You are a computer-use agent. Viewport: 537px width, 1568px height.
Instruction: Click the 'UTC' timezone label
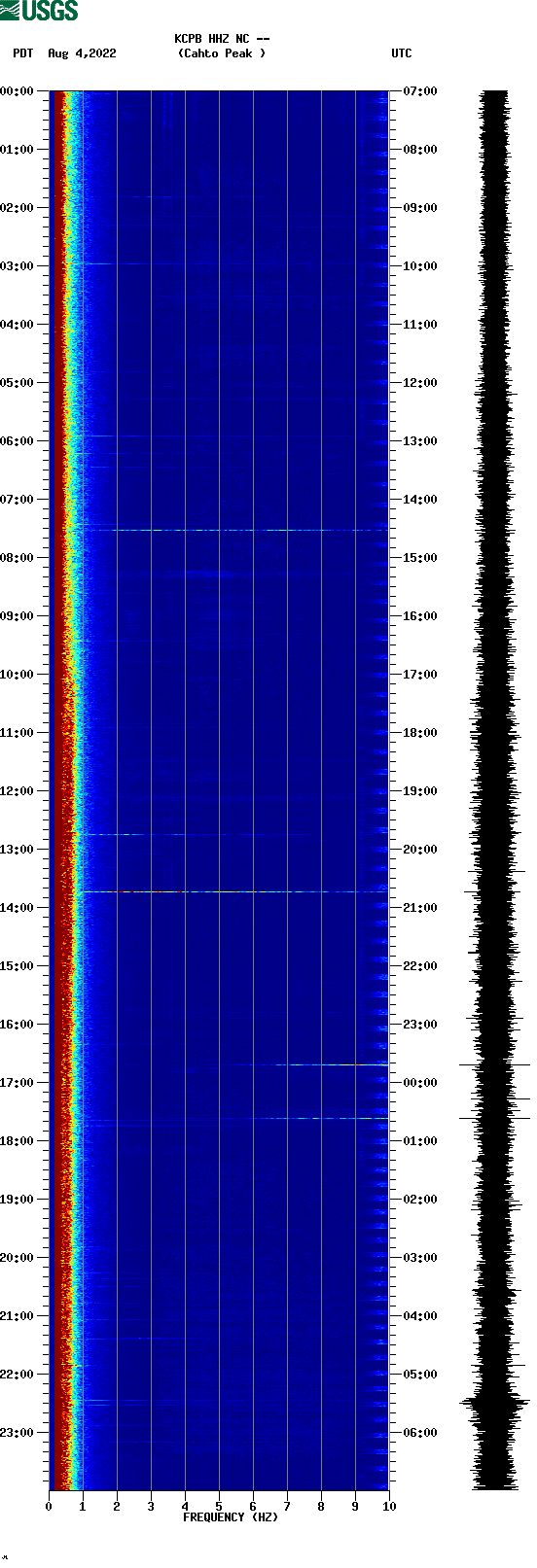pyautogui.click(x=402, y=53)
